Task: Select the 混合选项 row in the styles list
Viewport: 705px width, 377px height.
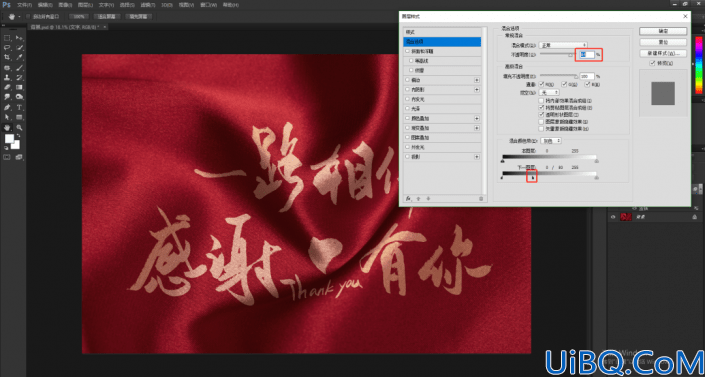Action: coord(442,42)
